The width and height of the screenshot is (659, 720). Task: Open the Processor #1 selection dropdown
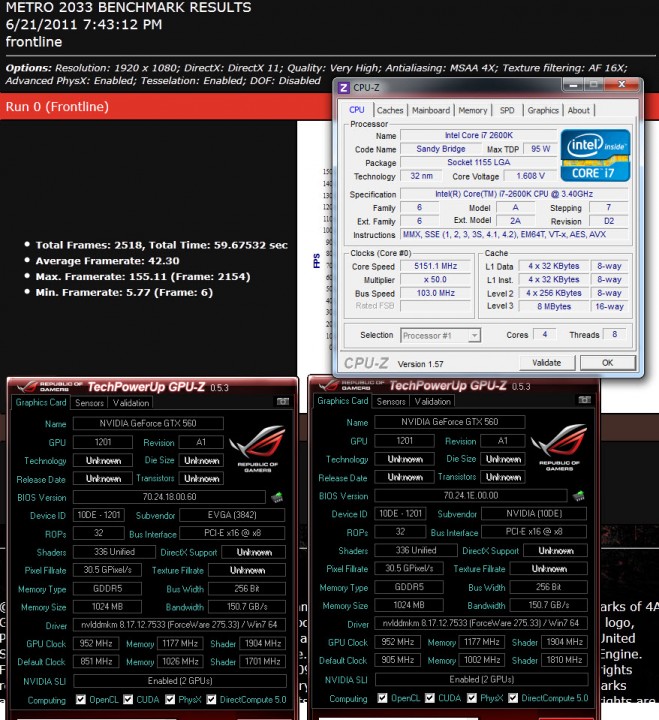pyautogui.click(x=441, y=335)
